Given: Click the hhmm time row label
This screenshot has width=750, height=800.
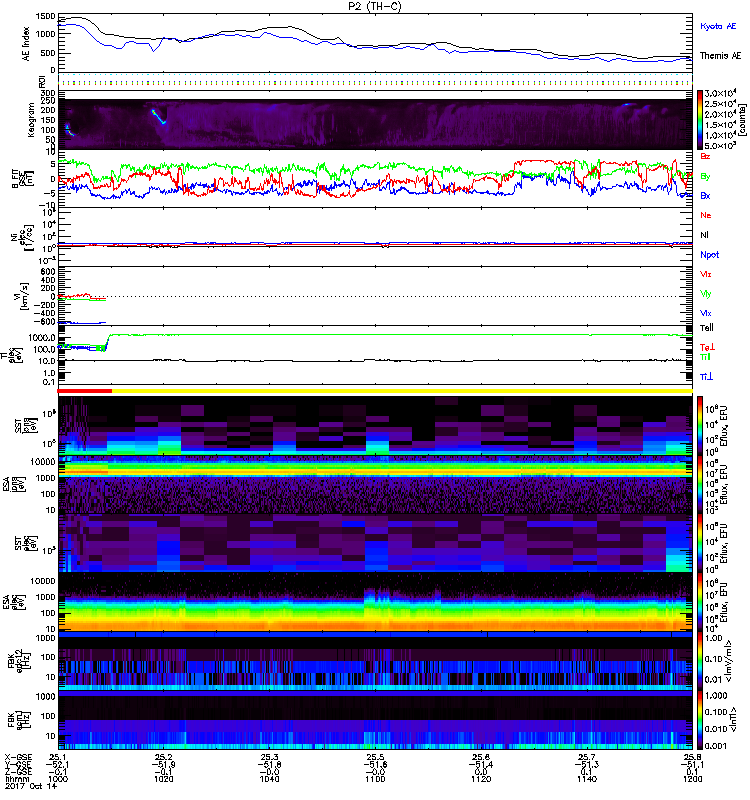Looking at the screenshot, I should tap(16, 778).
